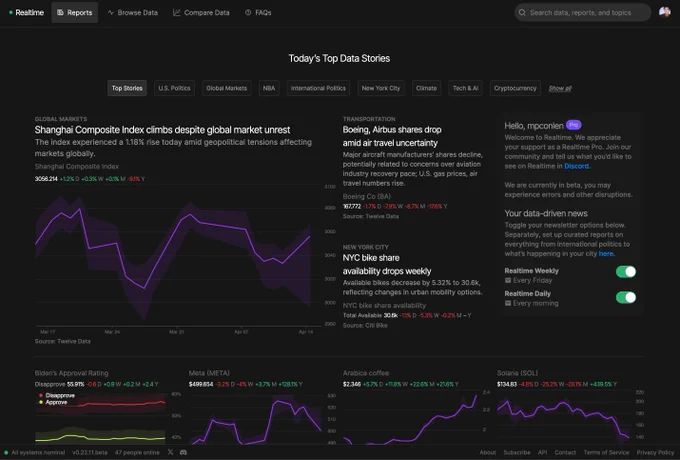
Task: Open the Discord community link
Action: pyautogui.click(x=576, y=166)
